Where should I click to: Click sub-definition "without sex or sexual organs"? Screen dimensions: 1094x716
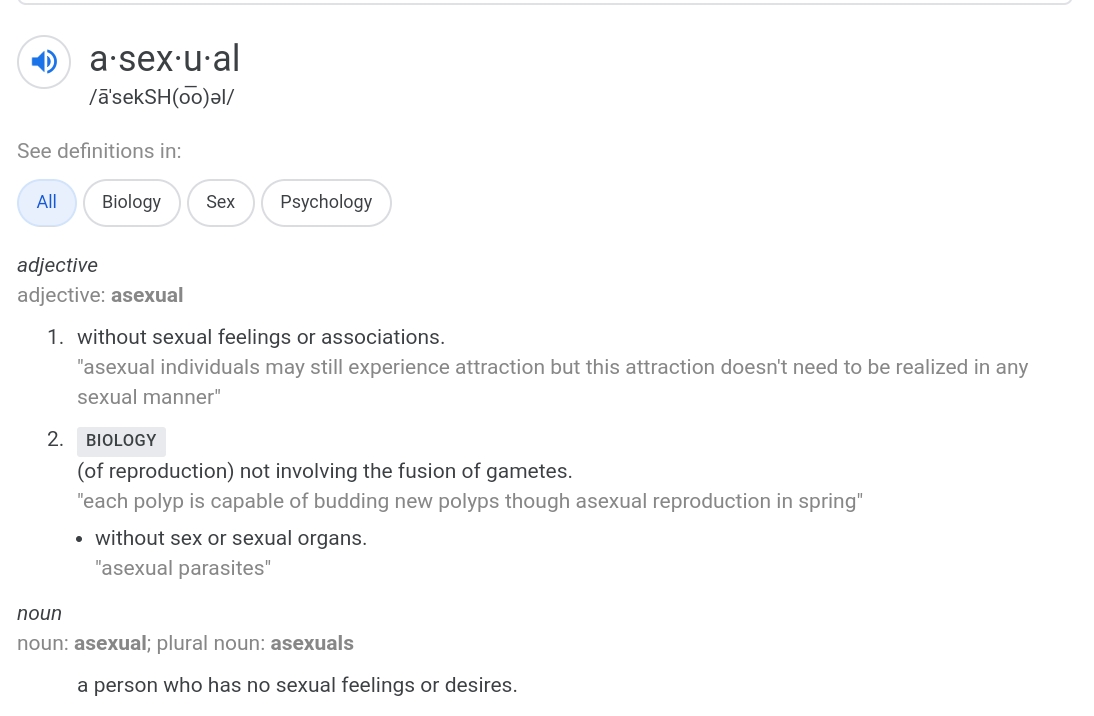click(231, 538)
